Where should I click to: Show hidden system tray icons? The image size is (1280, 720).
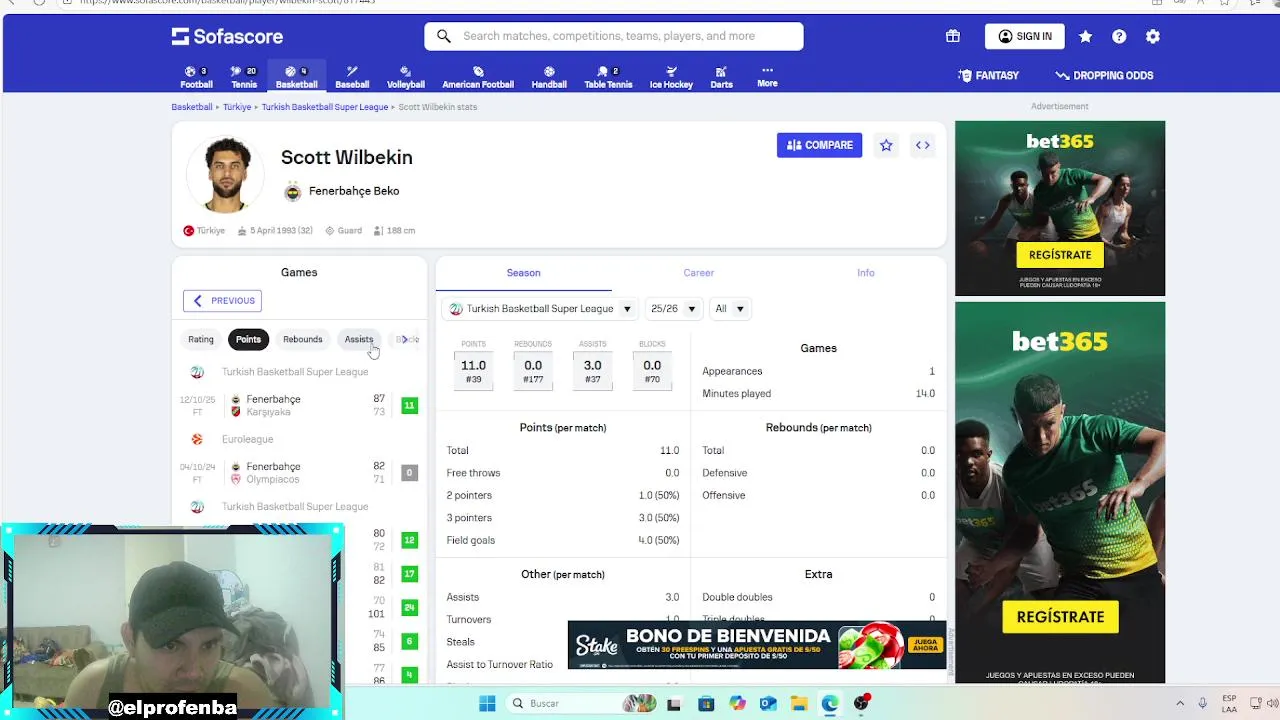pyautogui.click(x=1180, y=703)
